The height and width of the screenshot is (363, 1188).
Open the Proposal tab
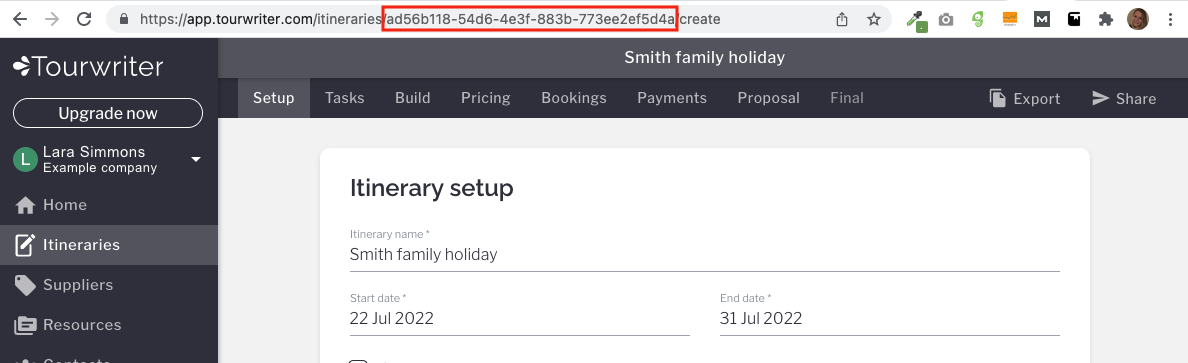pyautogui.click(x=768, y=98)
